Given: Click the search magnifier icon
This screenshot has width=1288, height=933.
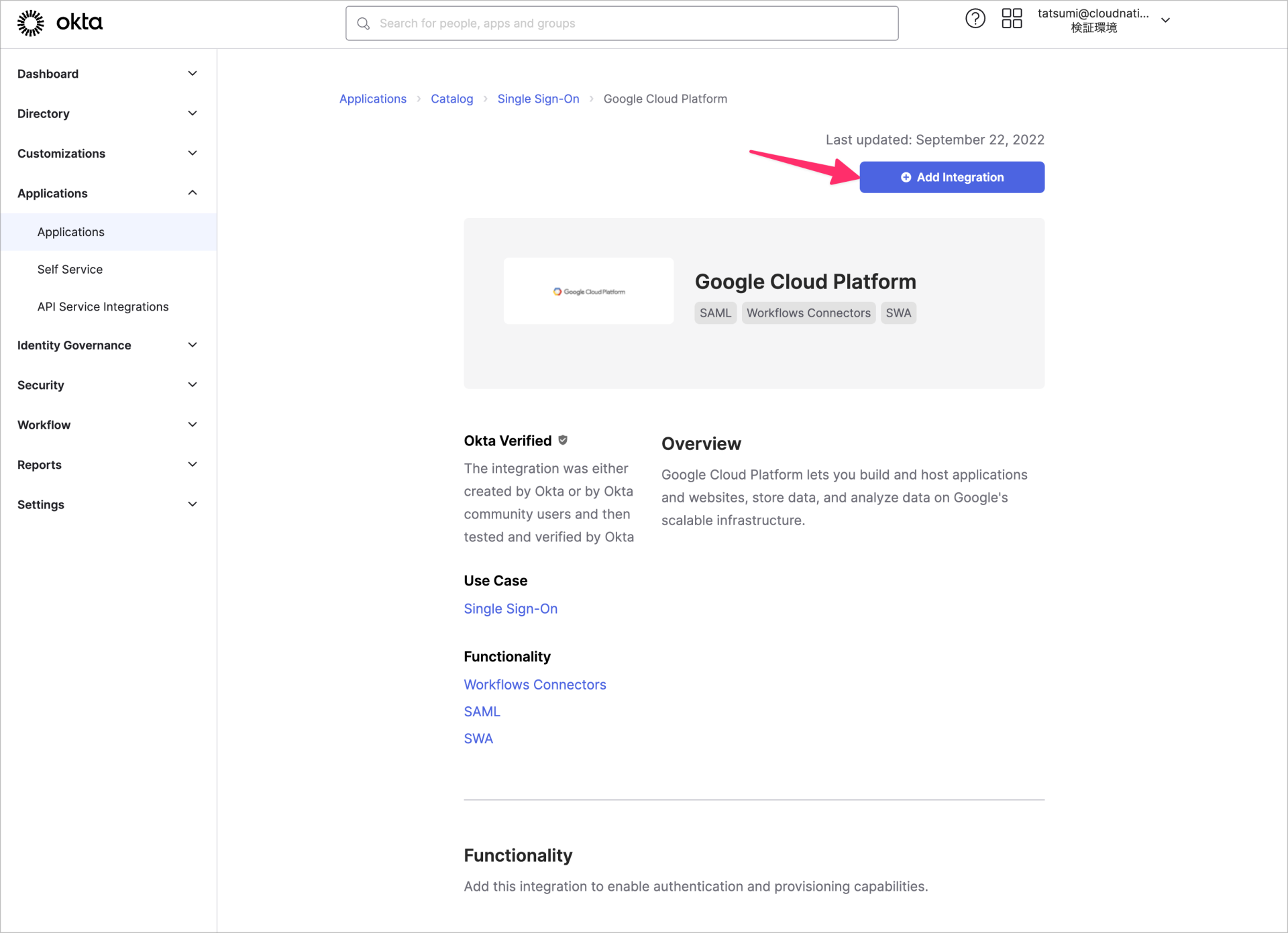Looking at the screenshot, I should click(364, 23).
